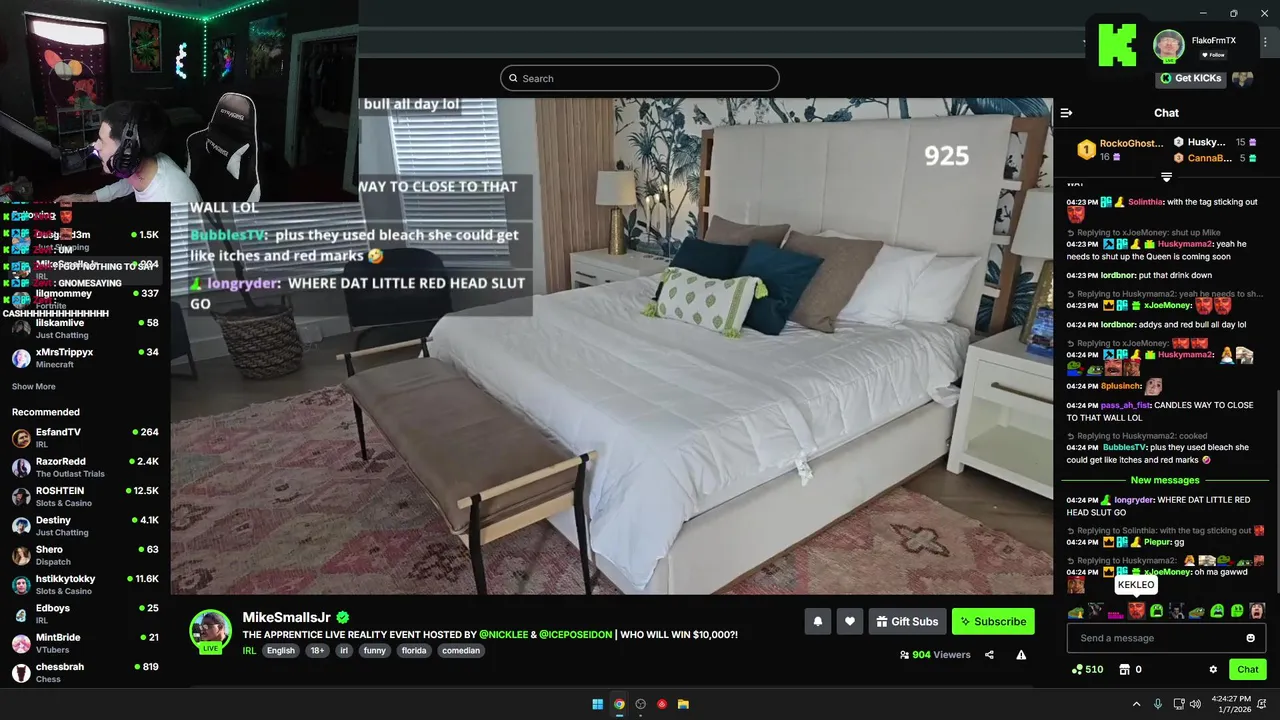Open RockoGhost top gifter entry
The image size is (1280, 720).
[1119, 150]
